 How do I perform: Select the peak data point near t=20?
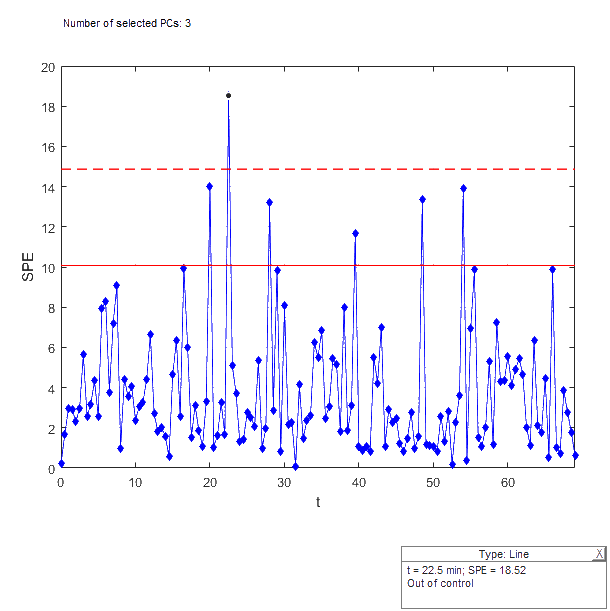click(x=210, y=186)
